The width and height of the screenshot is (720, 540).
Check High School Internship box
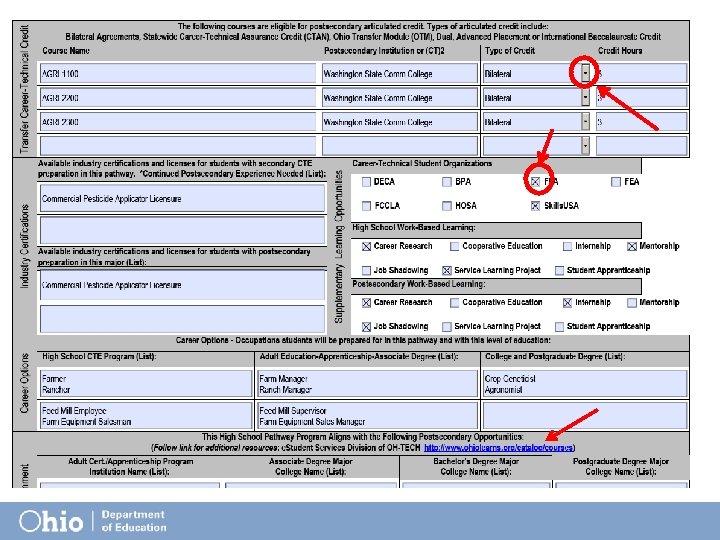click(x=568, y=247)
